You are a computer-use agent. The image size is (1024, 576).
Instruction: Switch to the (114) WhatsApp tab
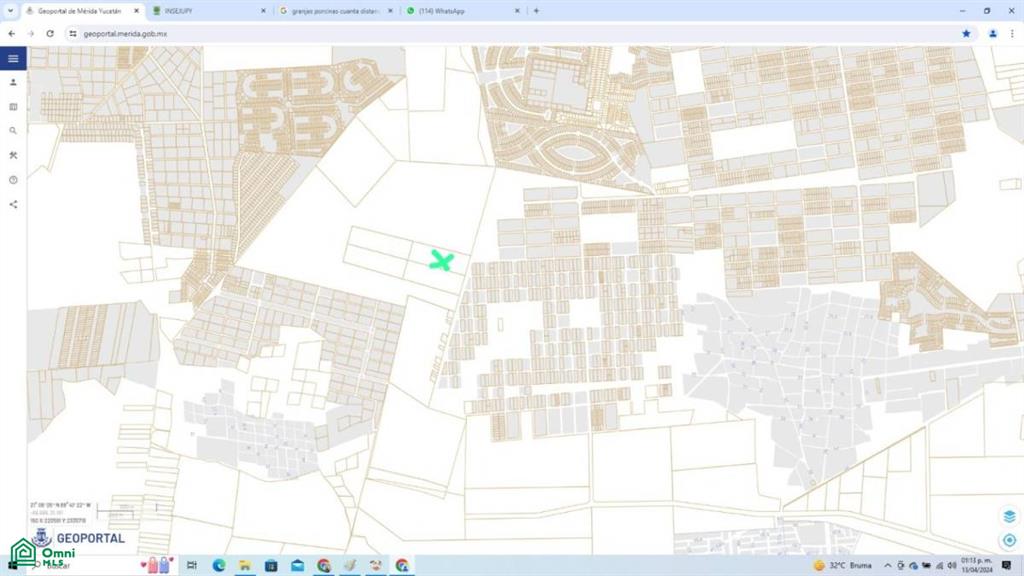(x=463, y=10)
